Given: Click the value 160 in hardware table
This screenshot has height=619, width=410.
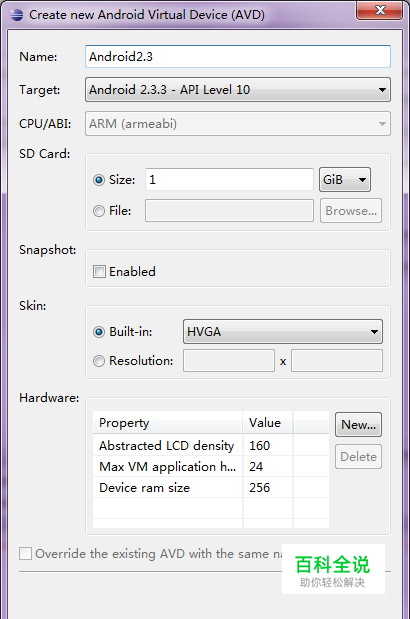Looking at the screenshot, I should click(x=260, y=446).
